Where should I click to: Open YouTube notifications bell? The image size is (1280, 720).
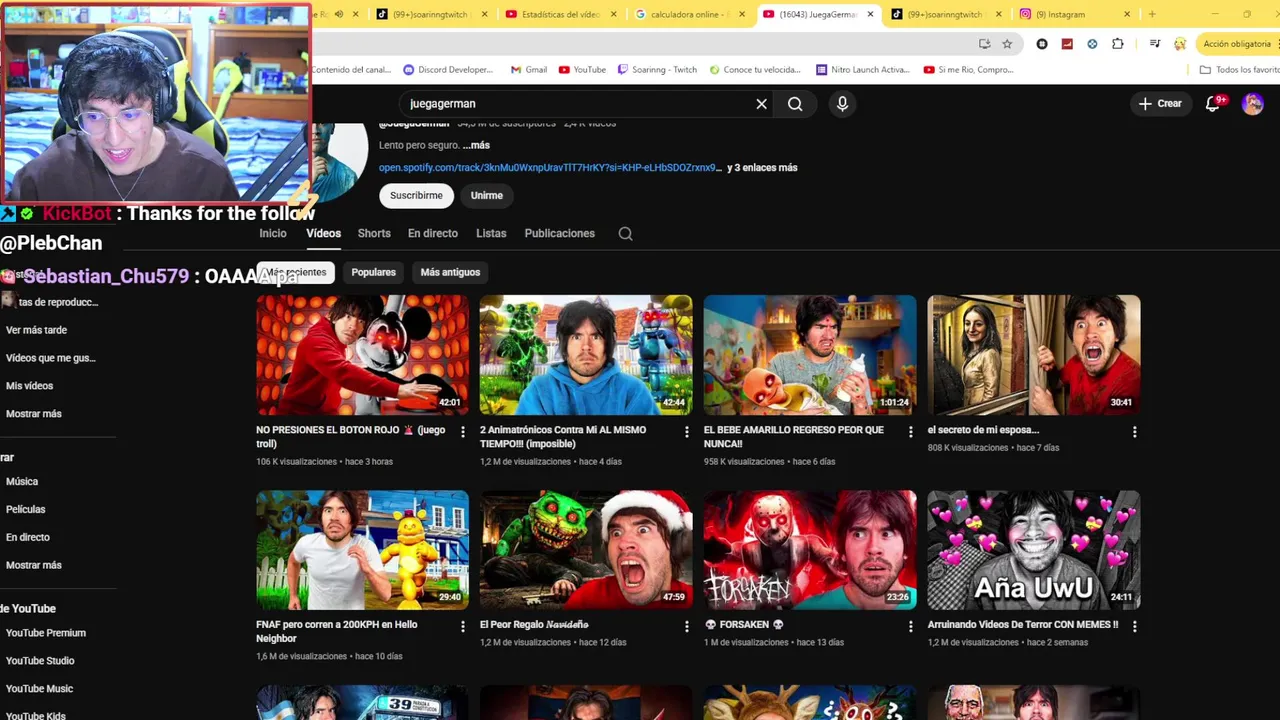1213,103
